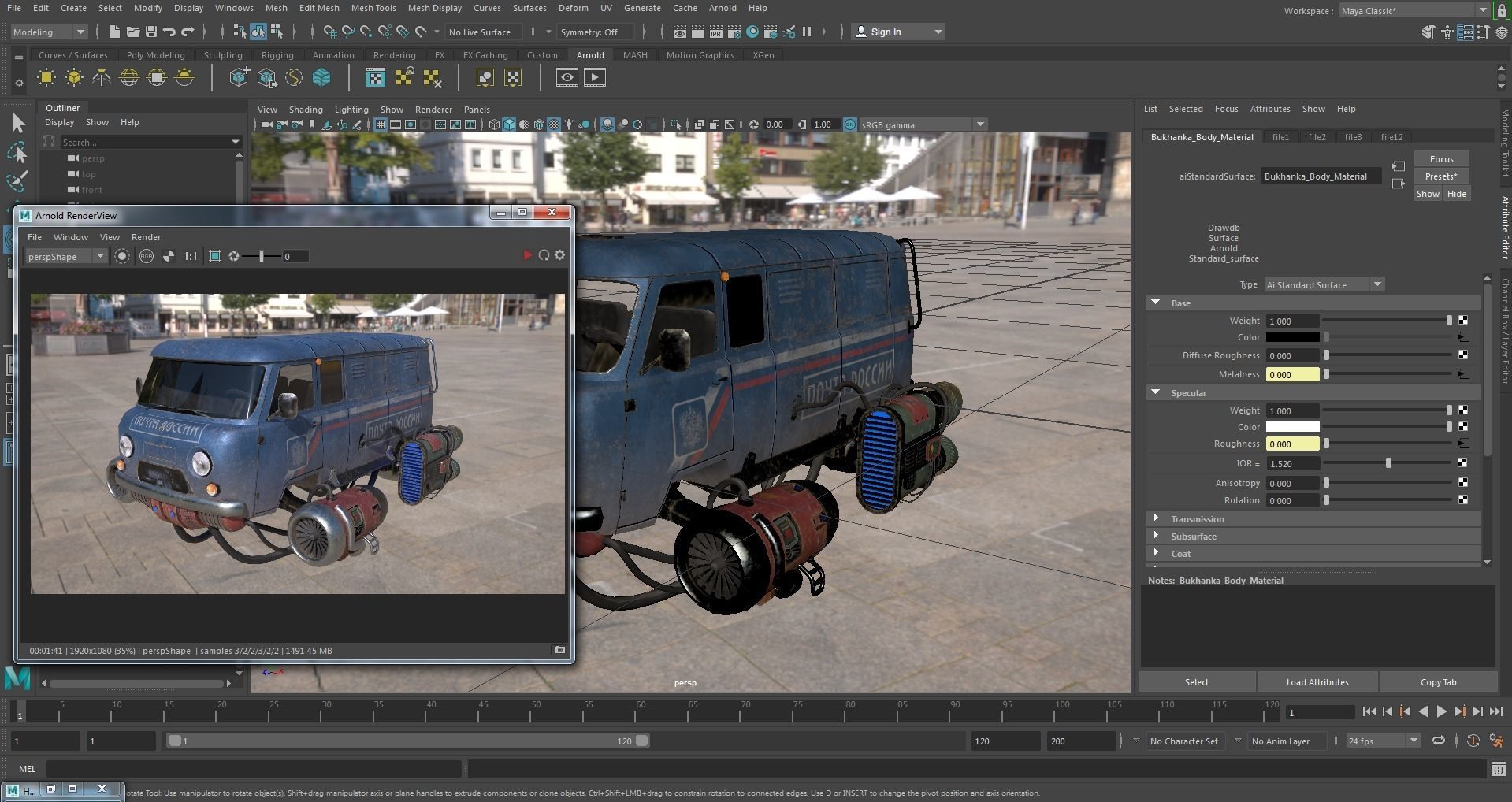Open the Workspace Maya Classic dropdown
The width and height of the screenshot is (1512, 802).
[1414, 11]
